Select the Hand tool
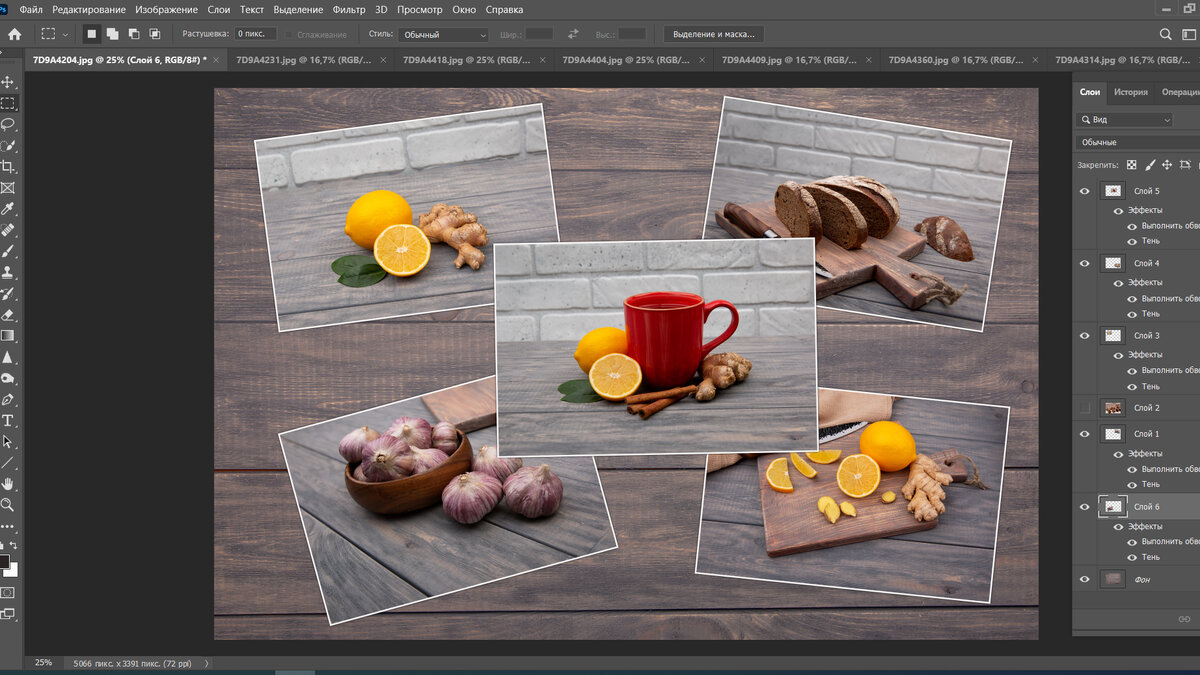Image resolution: width=1200 pixels, height=675 pixels. 8,484
